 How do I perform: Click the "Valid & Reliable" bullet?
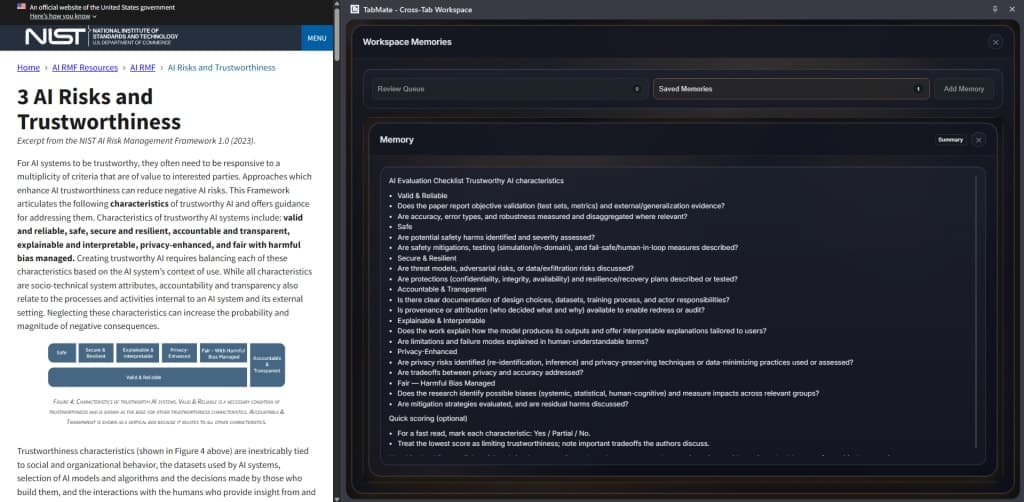(x=422, y=195)
